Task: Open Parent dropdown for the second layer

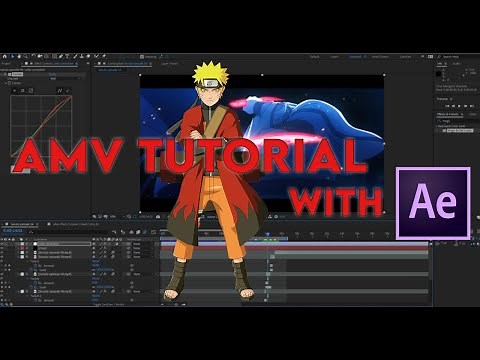Action: tap(143, 248)
